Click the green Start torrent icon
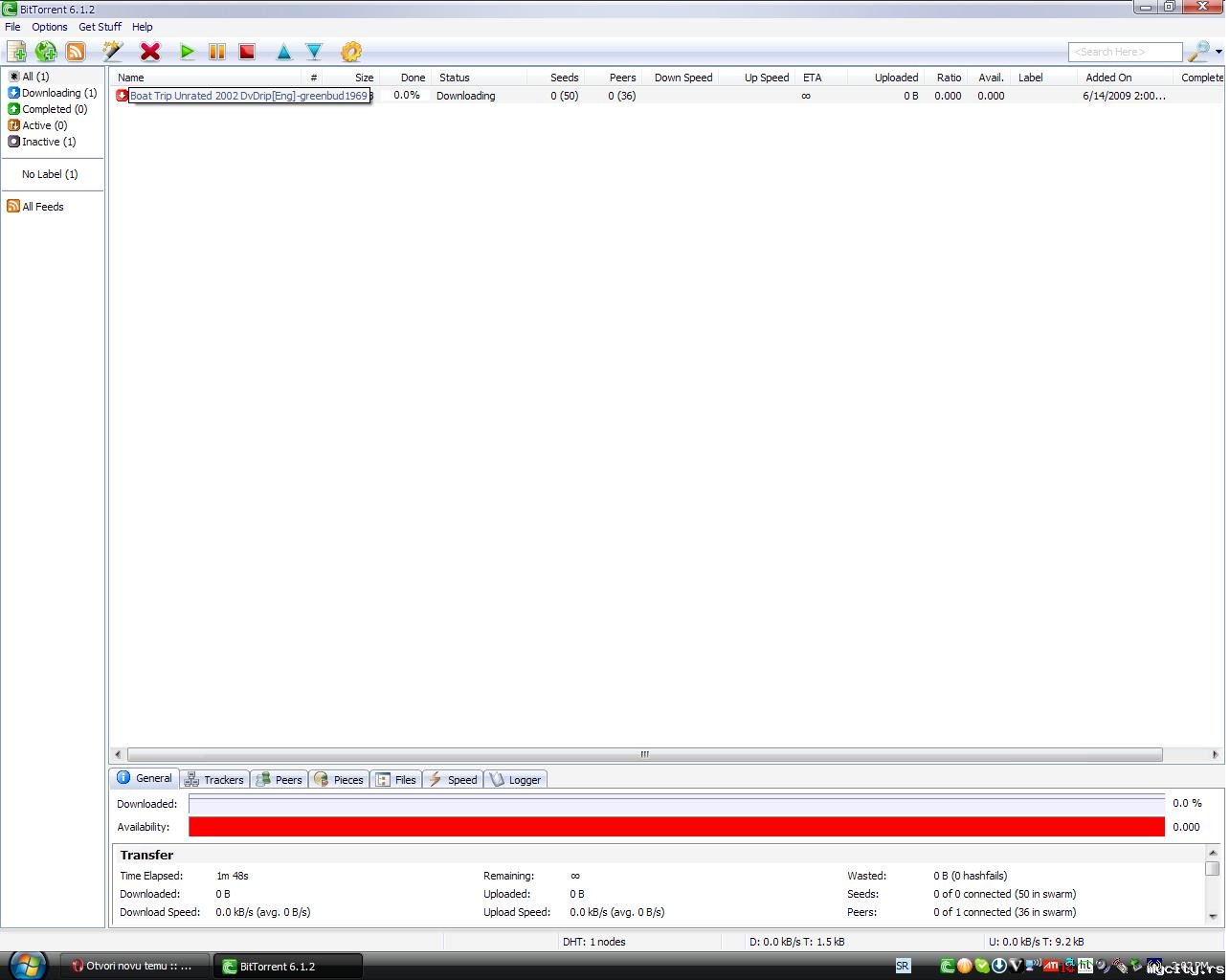1230x980 pixels. coord(188,52)
